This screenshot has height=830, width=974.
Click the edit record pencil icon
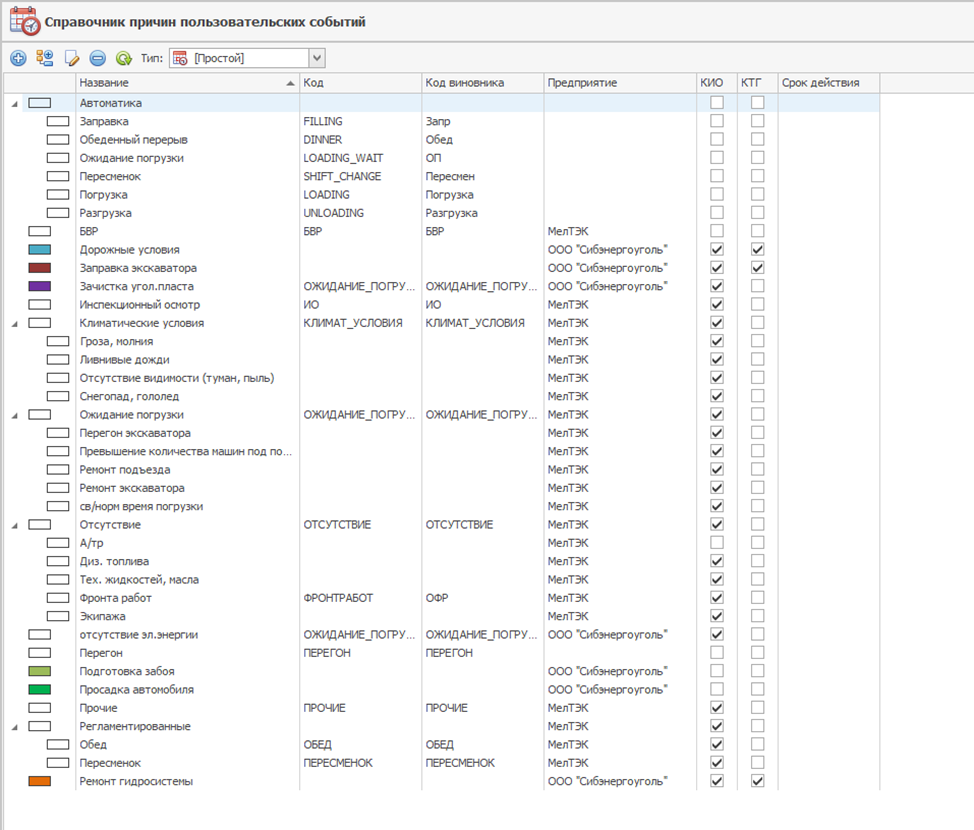pos(71,59)
